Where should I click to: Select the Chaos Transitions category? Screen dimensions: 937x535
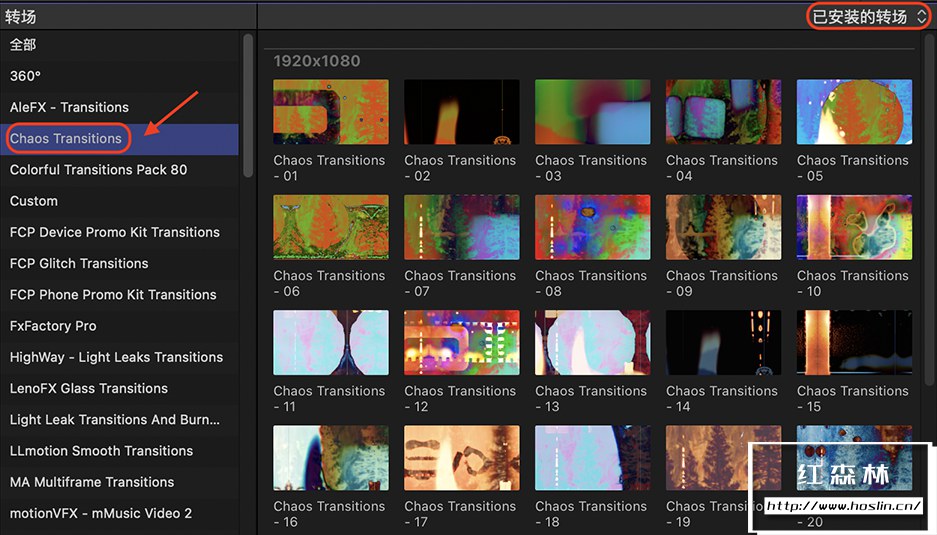[x=66, y=138]
